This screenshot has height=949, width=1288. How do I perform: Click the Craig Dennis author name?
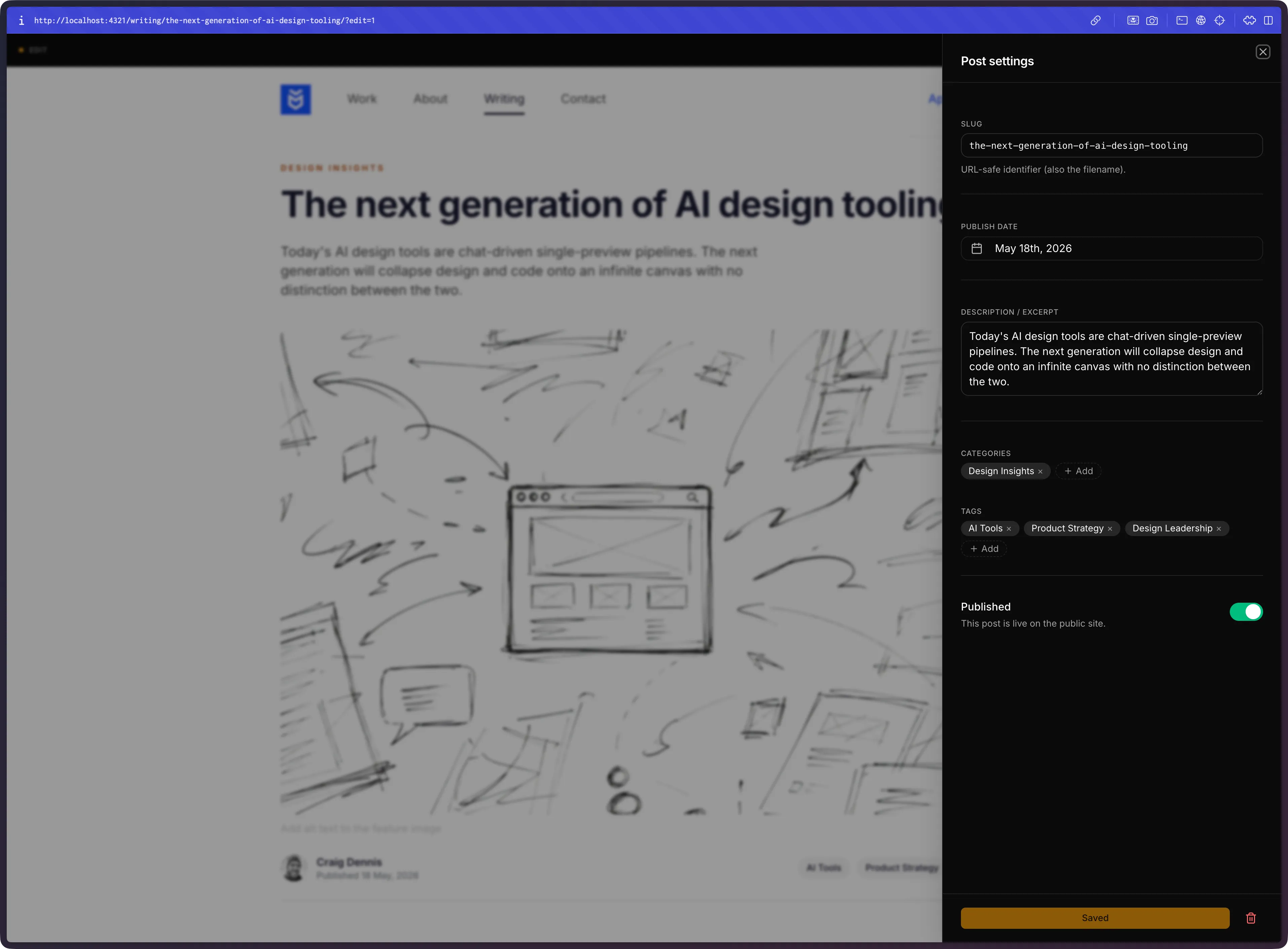[349, 862]
